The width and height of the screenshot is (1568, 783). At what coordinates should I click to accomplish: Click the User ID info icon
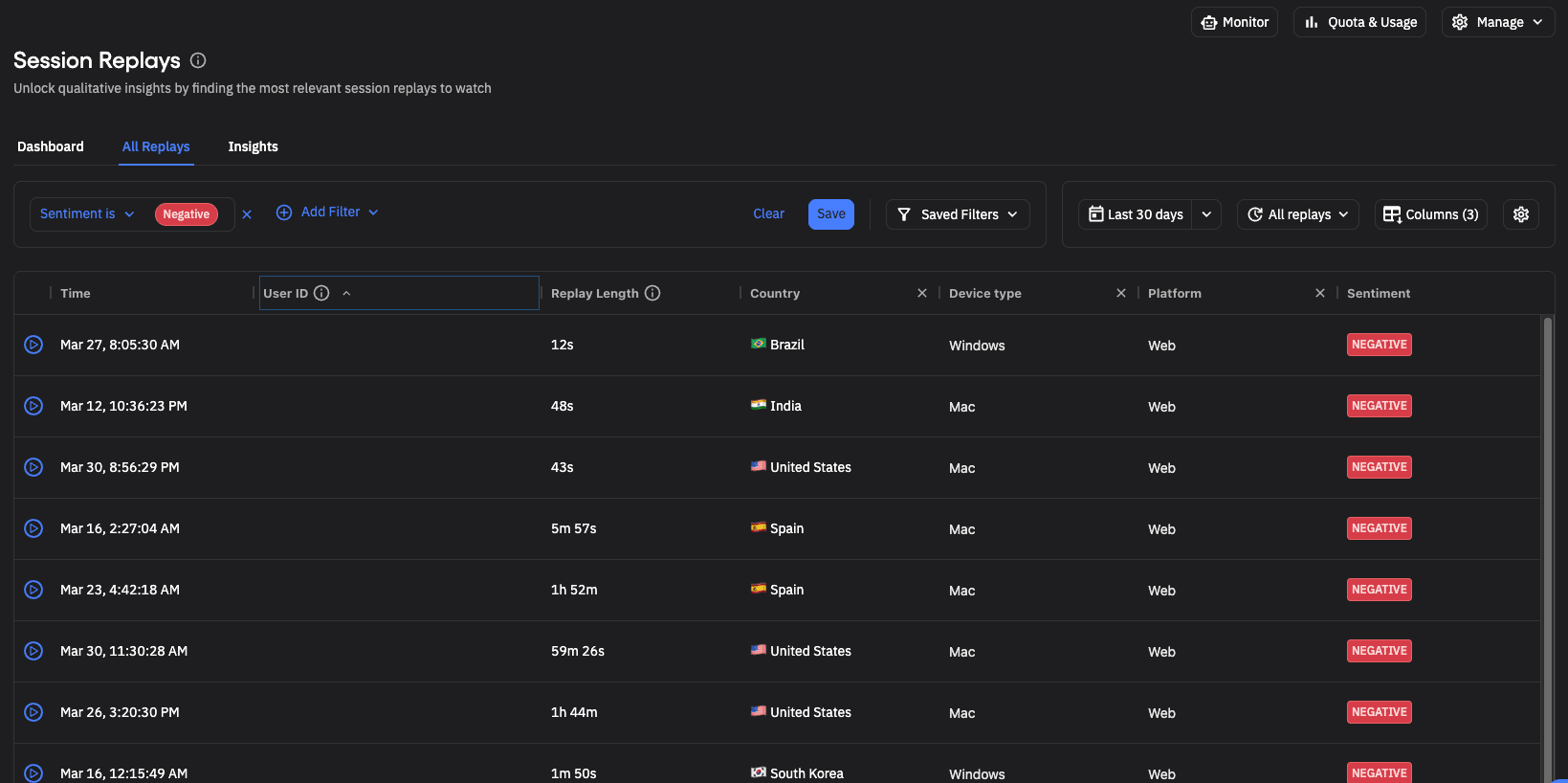[x=321, y=293]
